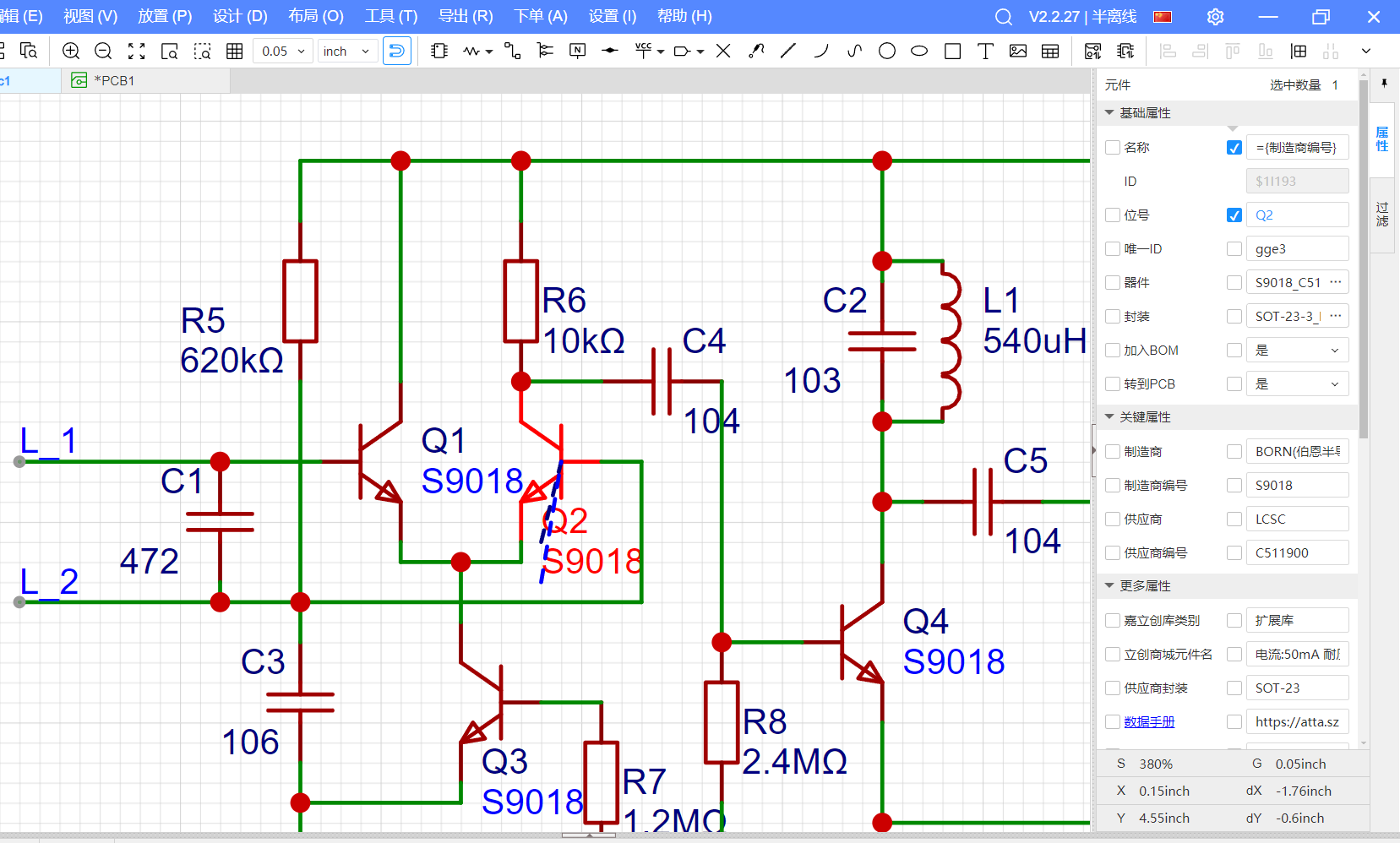
Task: Check the 制造商 property checkbox
Action: (x=1113, y=452)
